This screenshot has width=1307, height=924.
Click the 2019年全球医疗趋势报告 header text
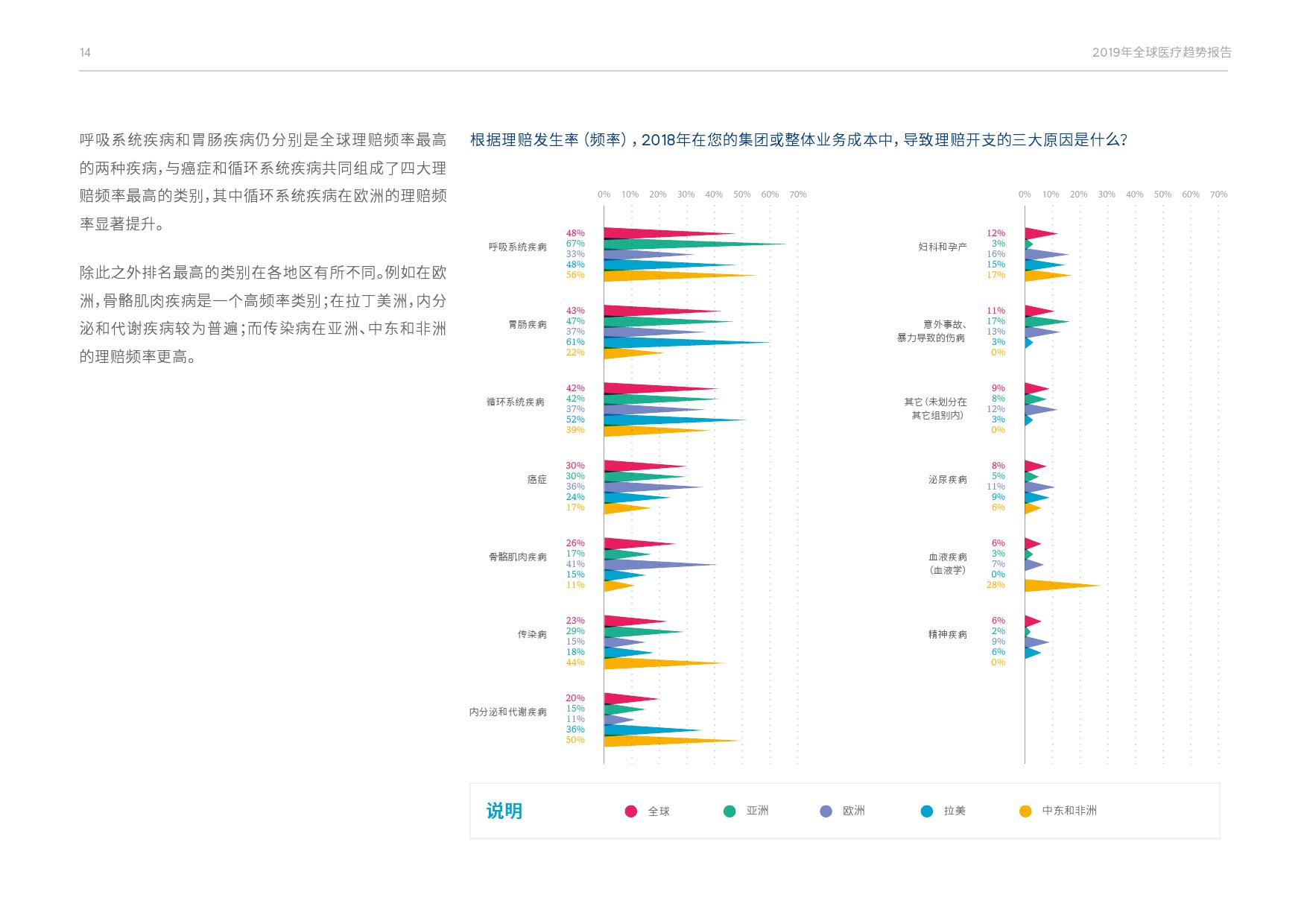pyautogui.click(x=1162, y=52)
